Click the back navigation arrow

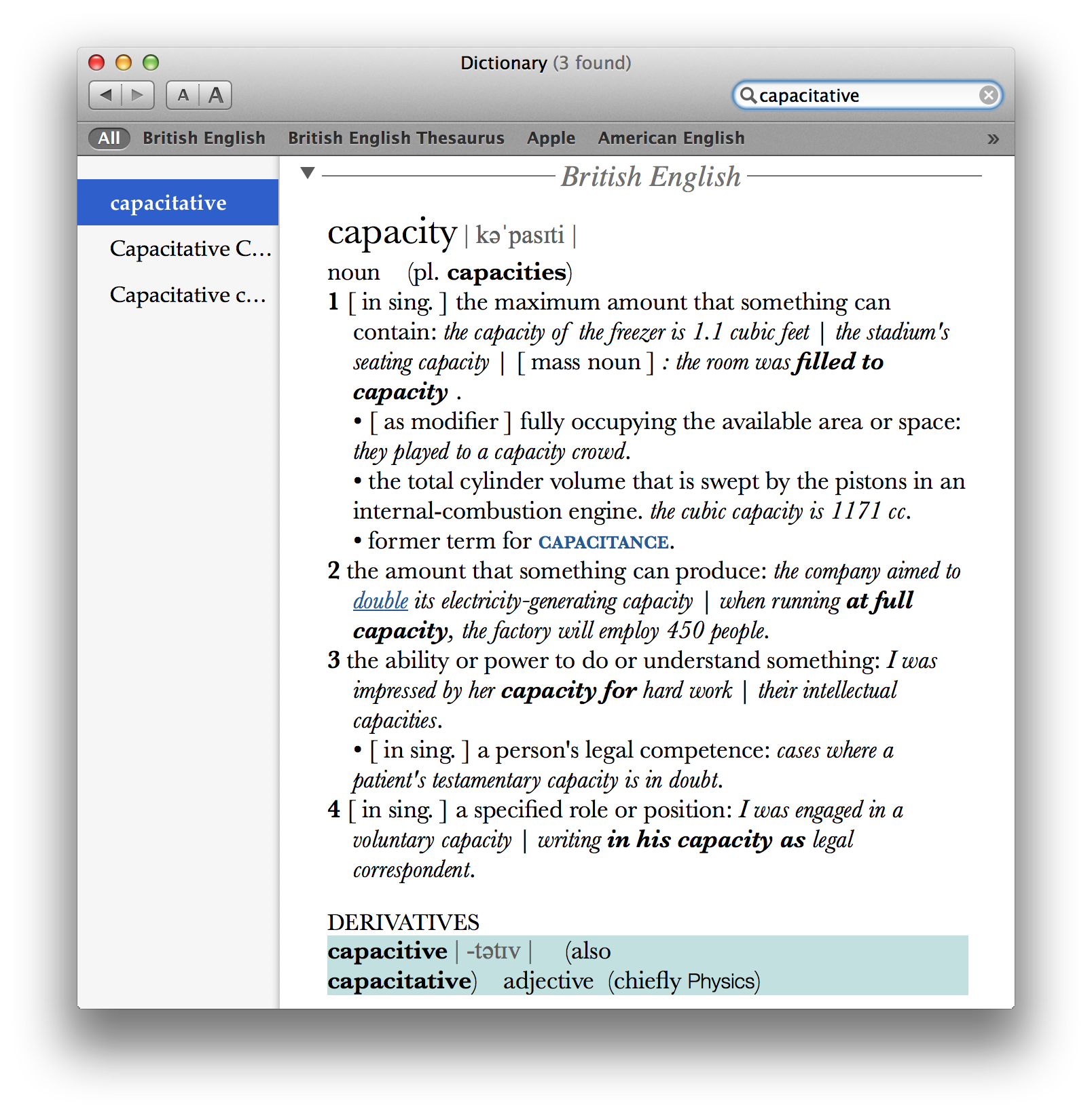click(x=105, y=95)
